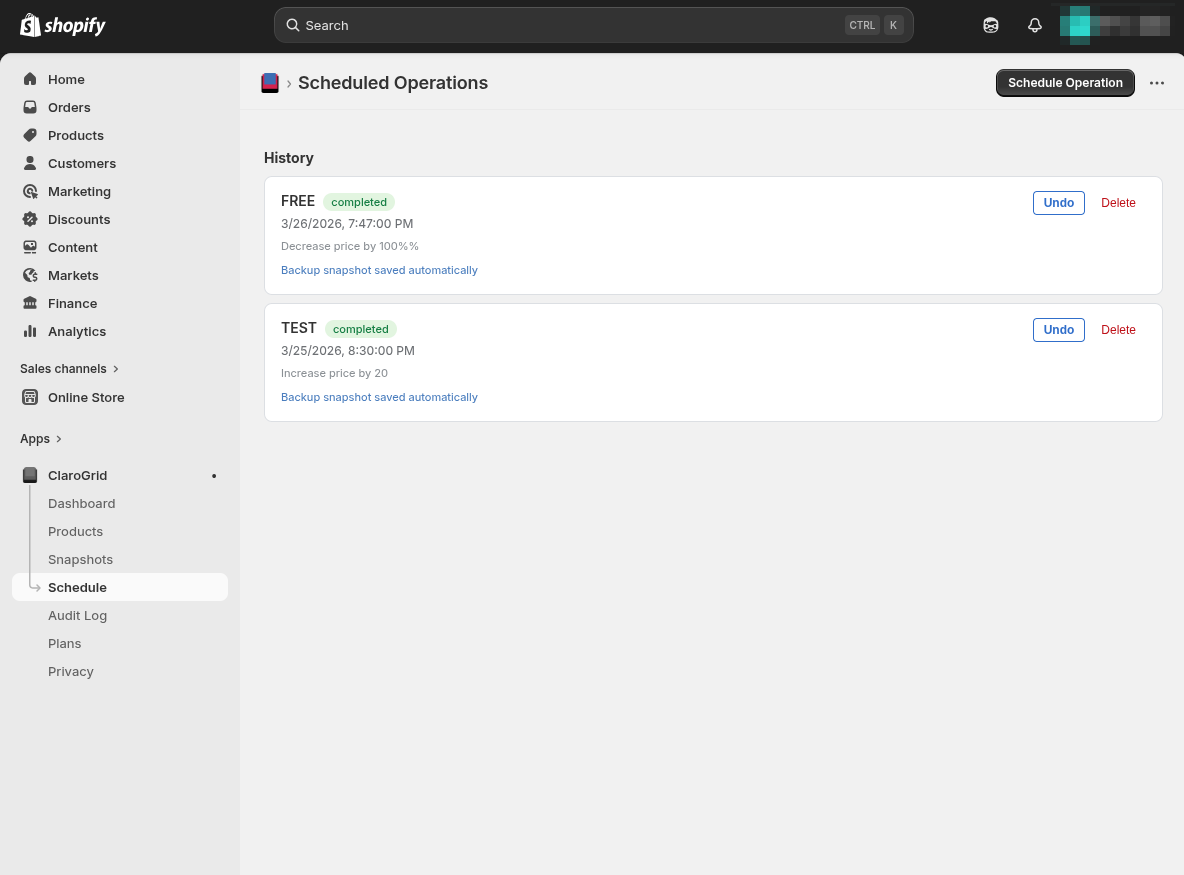Select Dashboard under ClaroGrid
The width and height of the screenshot is (1184, 875).
tap(81, 503)
